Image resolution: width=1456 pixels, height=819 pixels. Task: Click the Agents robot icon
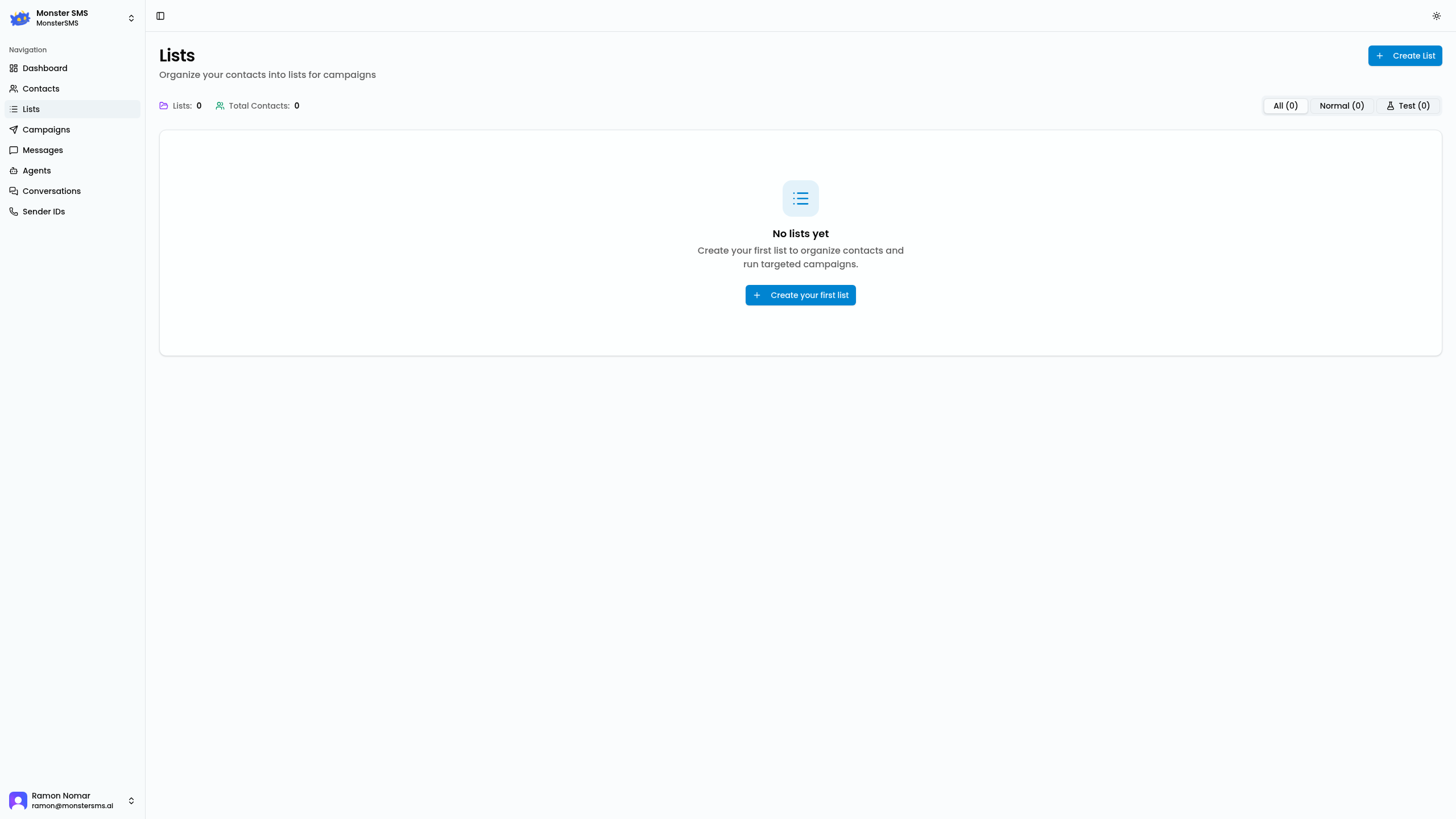tap(14, 171)
